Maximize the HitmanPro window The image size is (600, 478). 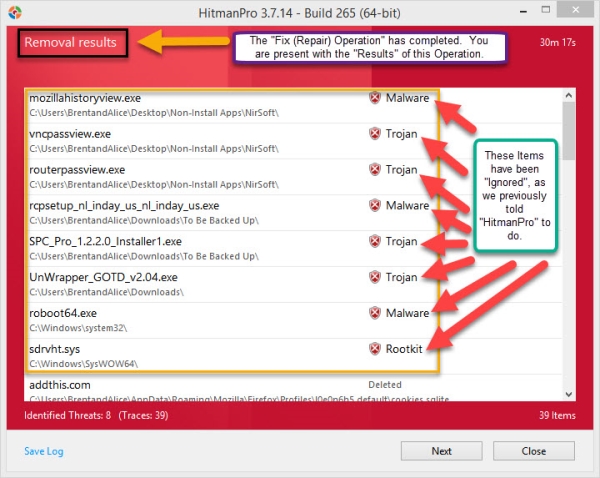(546, 10)
